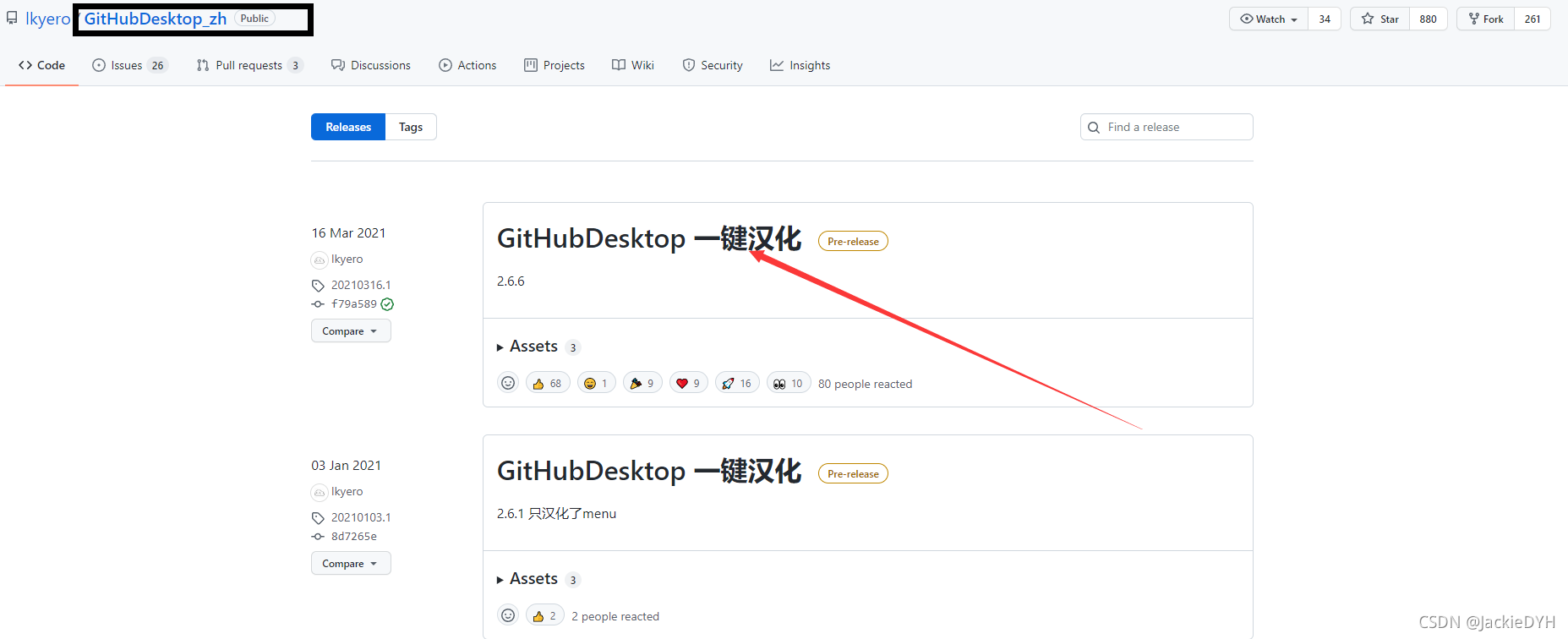1568x639 pixels.
Task: Click version text 2.6.6
Action: click(511, 281)
